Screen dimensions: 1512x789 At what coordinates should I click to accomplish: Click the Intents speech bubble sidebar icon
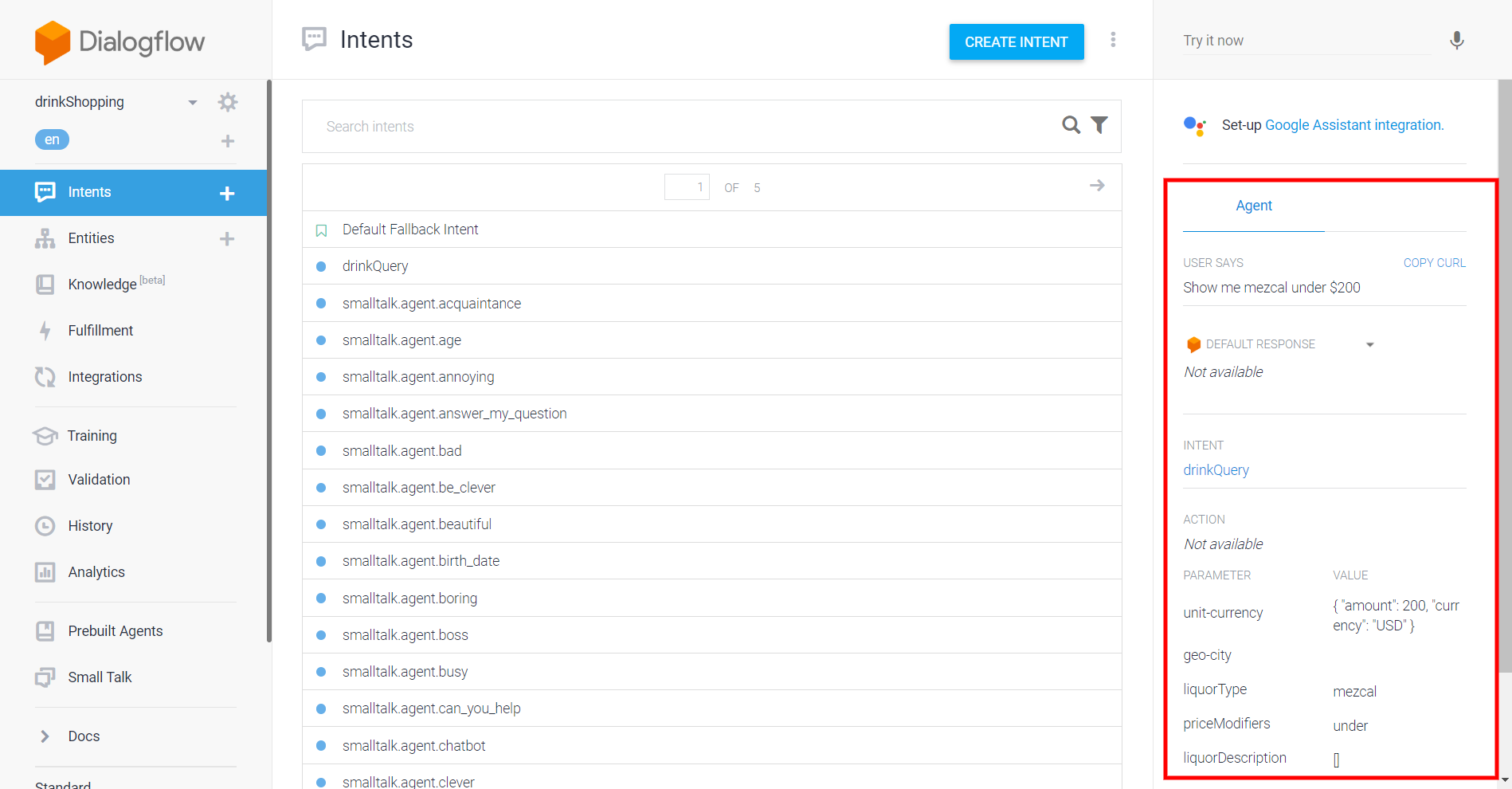tap(45, 192)
